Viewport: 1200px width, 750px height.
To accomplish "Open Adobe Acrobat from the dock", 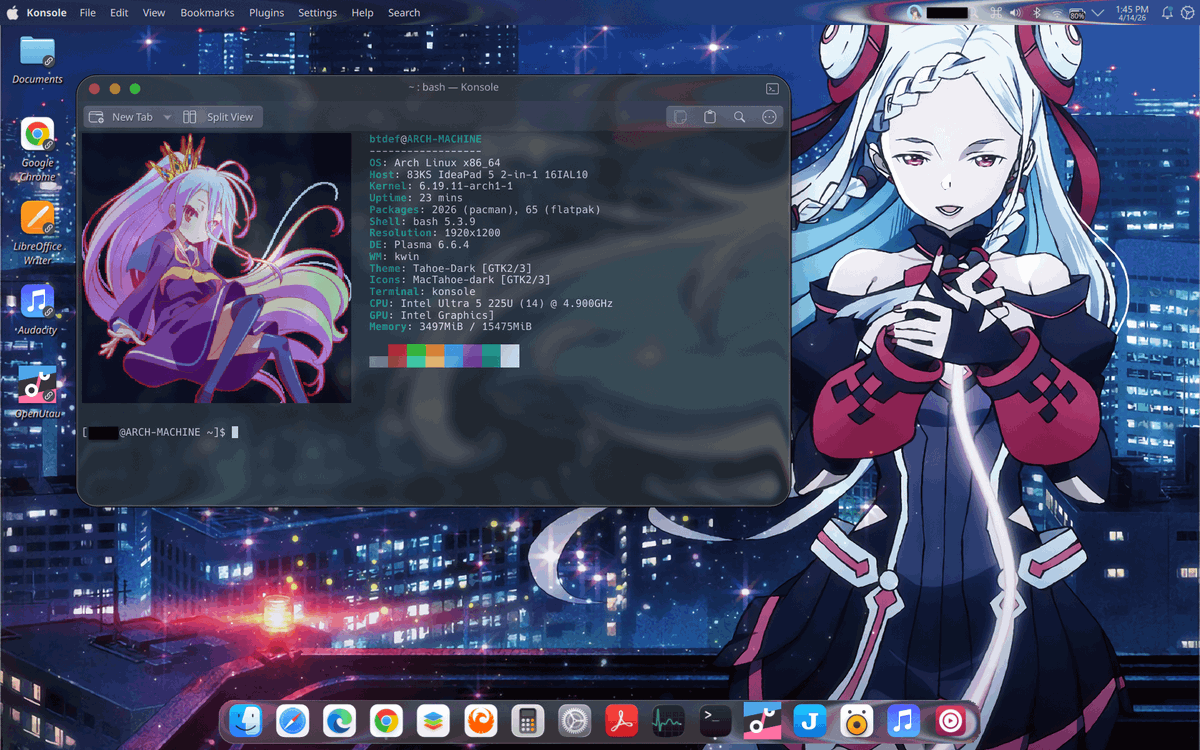I will (621, 720).
